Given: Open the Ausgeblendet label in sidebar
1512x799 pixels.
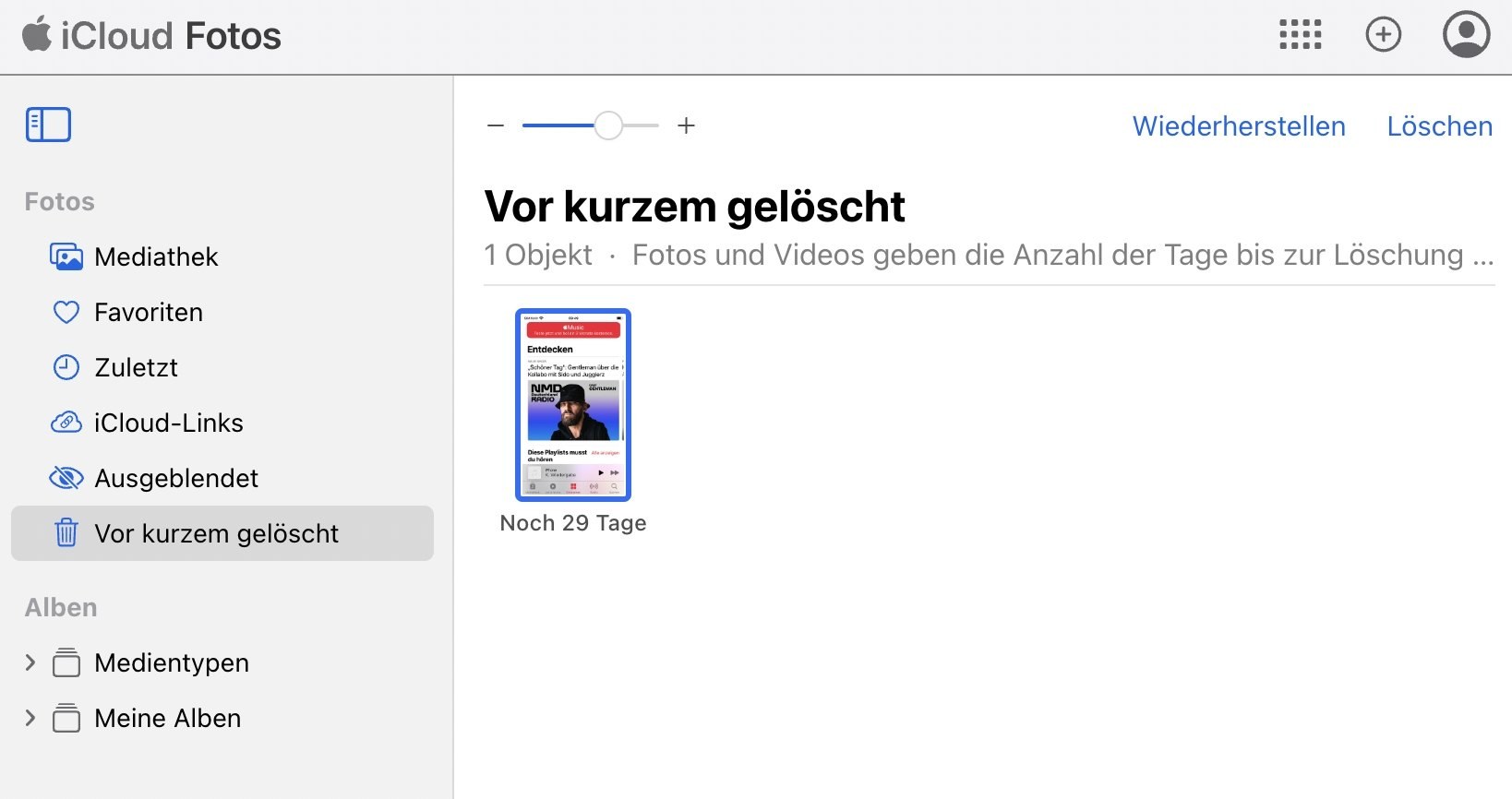Looking at the screenshot, I should pyautogui.click(x=176, y=478).
